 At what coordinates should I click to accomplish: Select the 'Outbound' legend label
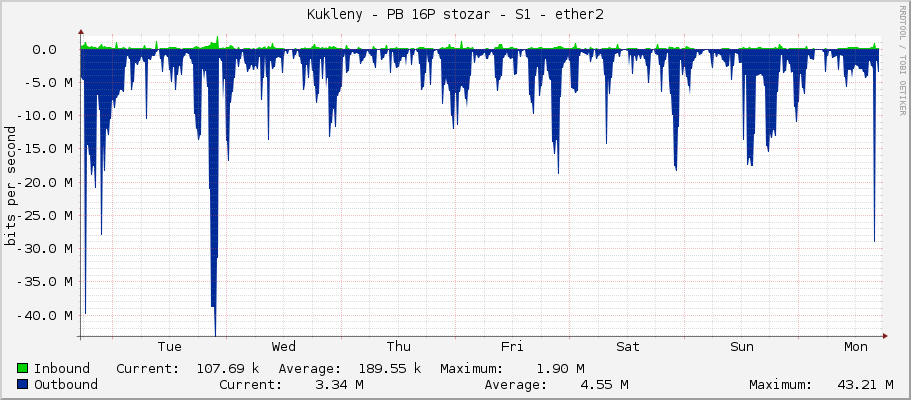[x=66, y=384]
